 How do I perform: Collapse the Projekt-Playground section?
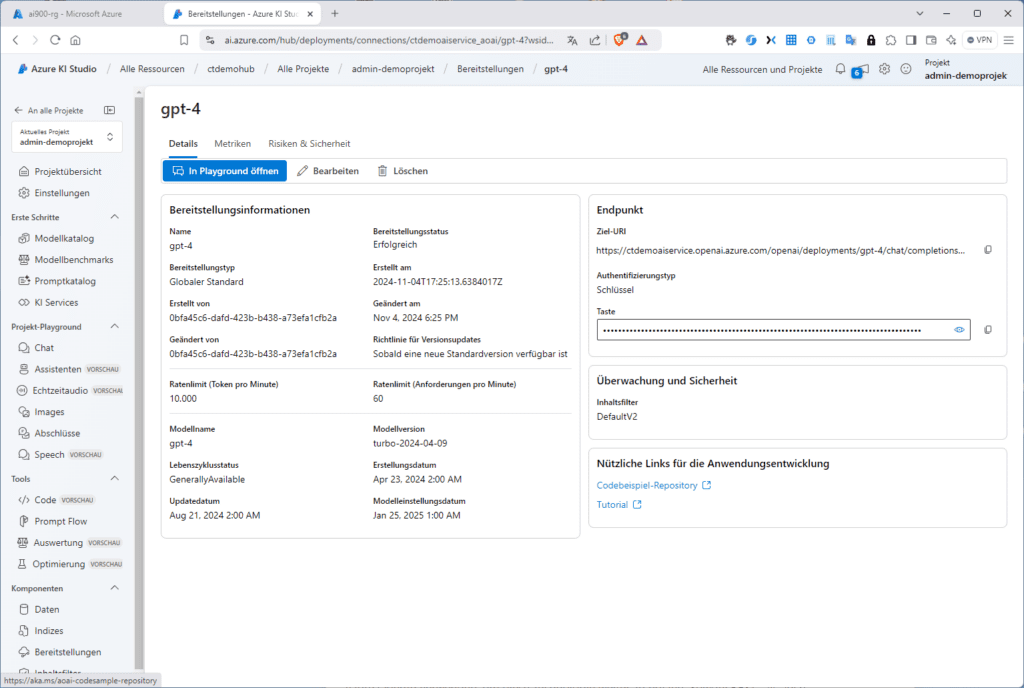115,326
